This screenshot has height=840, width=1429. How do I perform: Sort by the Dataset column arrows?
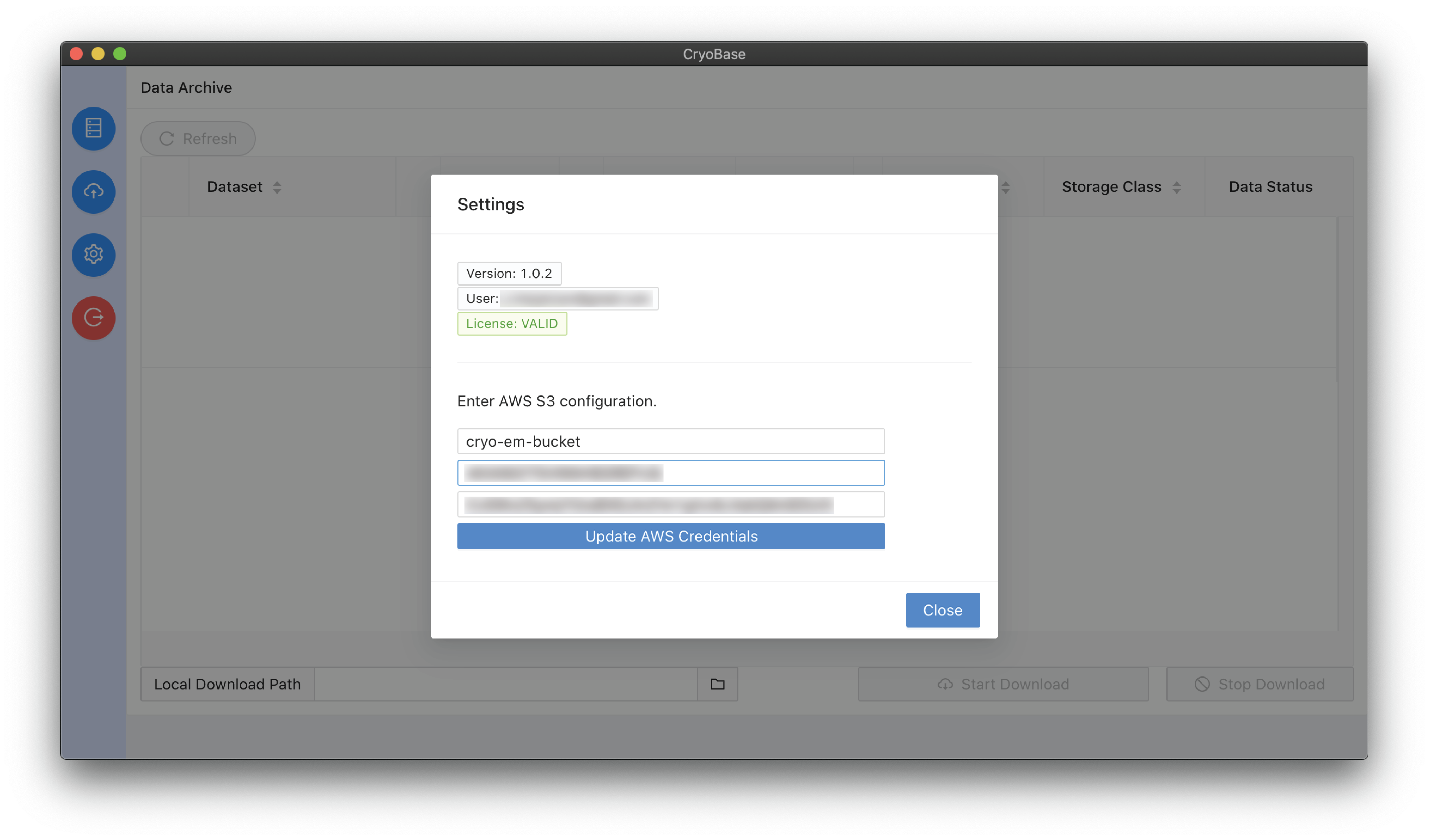[277, 187]
